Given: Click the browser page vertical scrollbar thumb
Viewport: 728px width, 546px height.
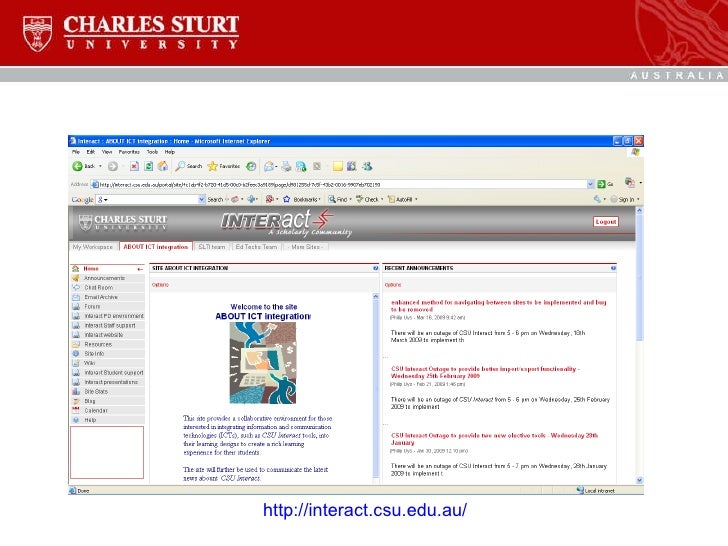Looking at the screenshot, I should point(639,276).
